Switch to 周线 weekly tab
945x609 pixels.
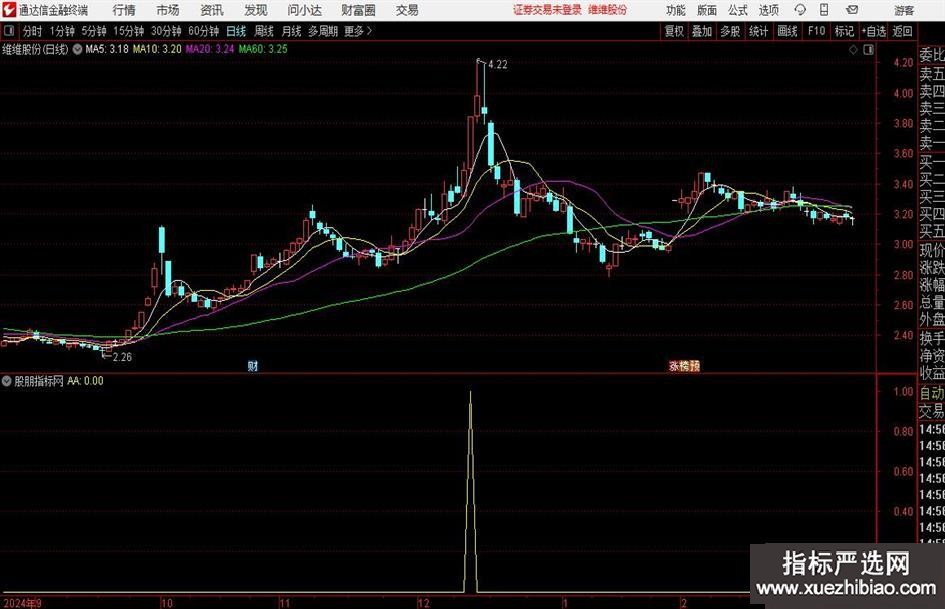264,31
